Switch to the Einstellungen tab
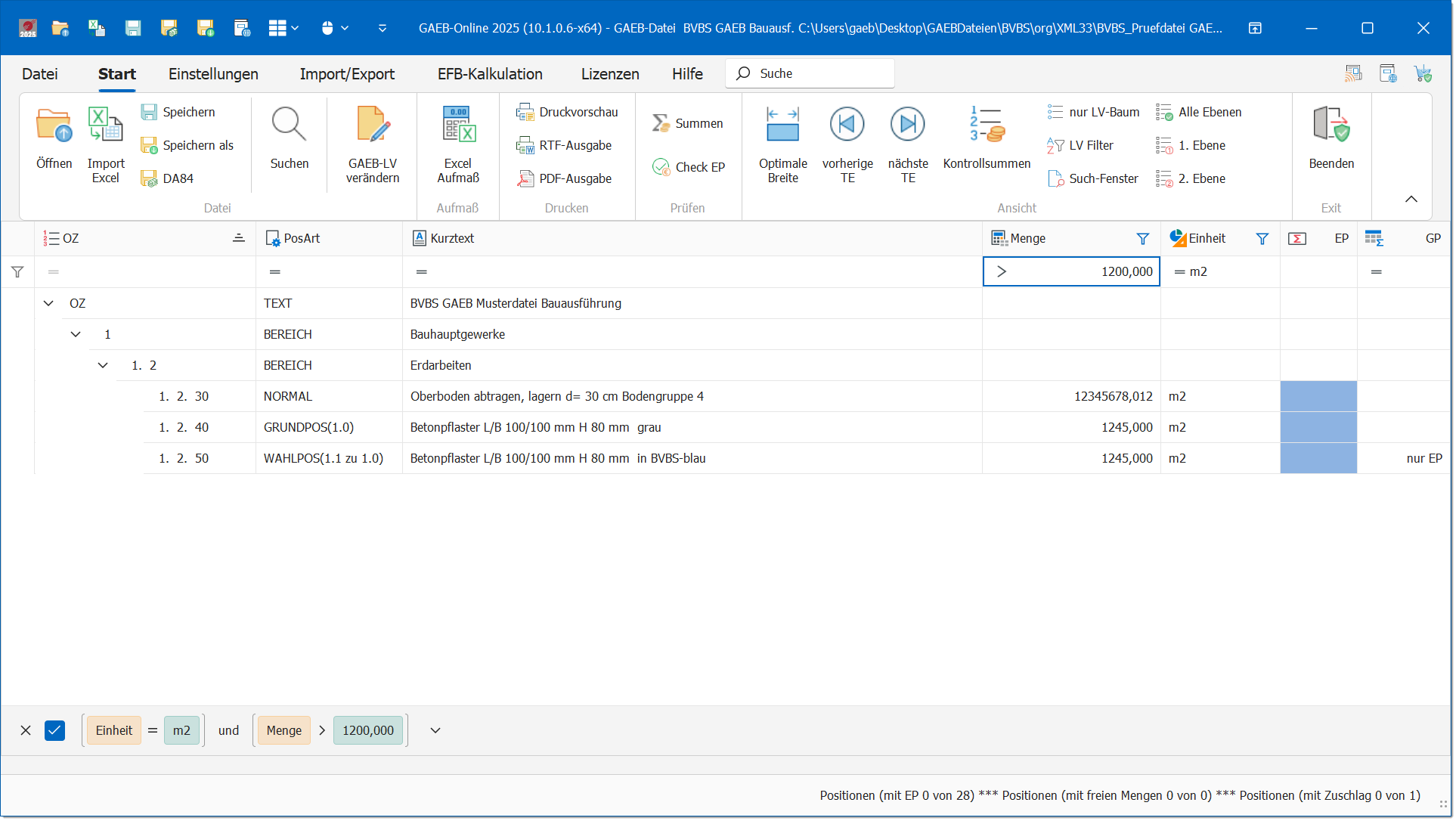This screenshot has height=821, width=1456. coord(213,74)
